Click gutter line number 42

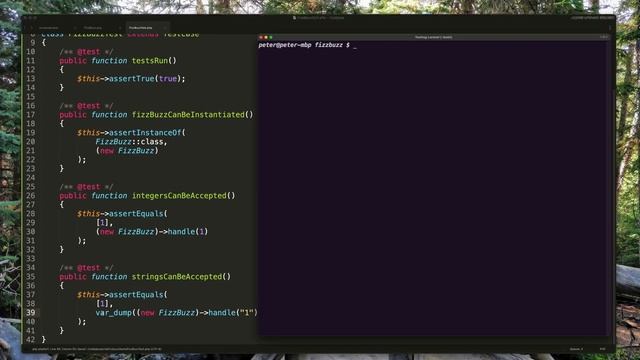(31, 340)
